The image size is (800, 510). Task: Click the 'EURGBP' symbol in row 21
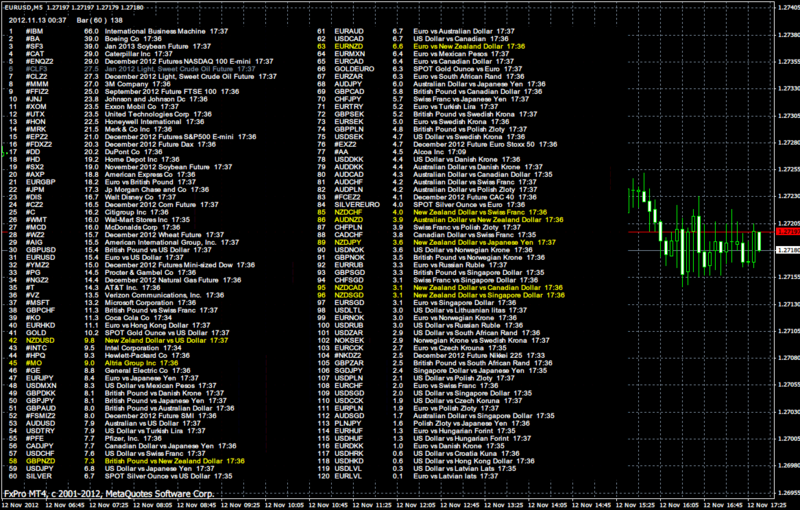pos(40,182)
